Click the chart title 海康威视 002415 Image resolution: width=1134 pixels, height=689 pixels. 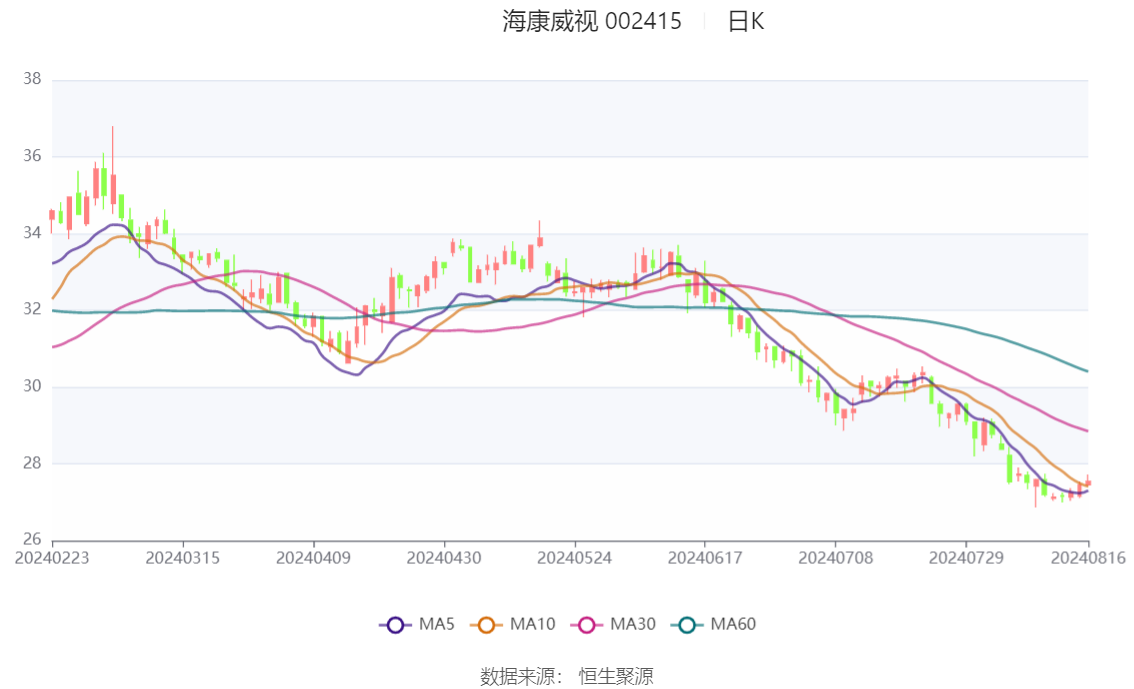[592, 22]
